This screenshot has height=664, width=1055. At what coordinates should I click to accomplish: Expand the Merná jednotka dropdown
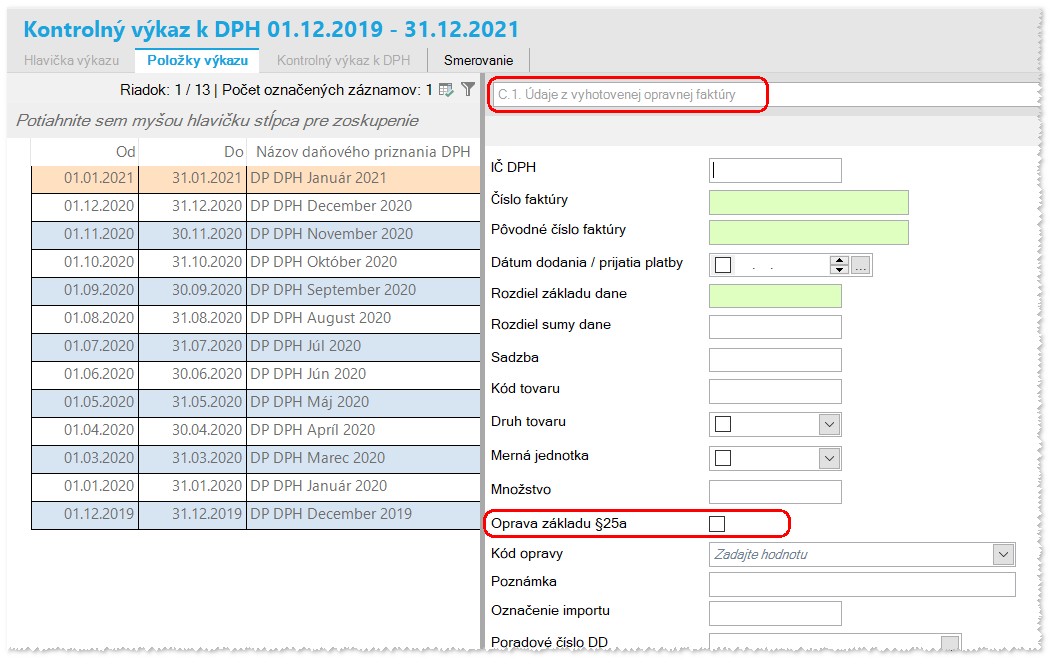coord(829,459)
